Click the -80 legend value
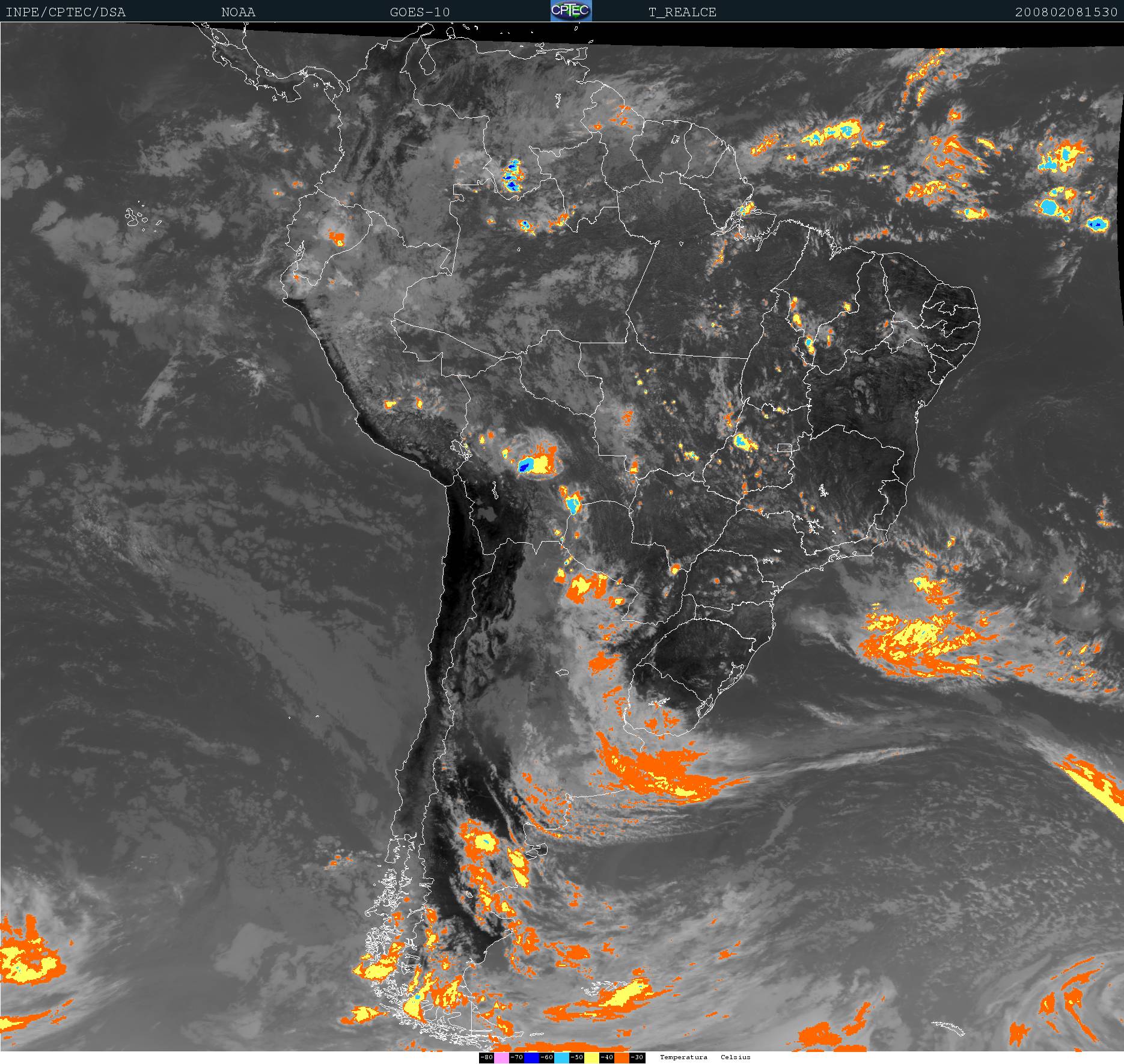The width and height of the screenshot is (1124, 1064). (x=486, y=1057)
